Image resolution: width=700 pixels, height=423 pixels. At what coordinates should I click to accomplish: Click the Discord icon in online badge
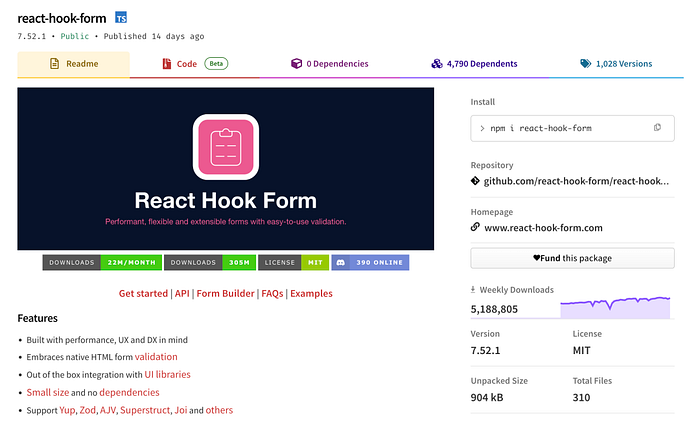click(x=341, y=262)
